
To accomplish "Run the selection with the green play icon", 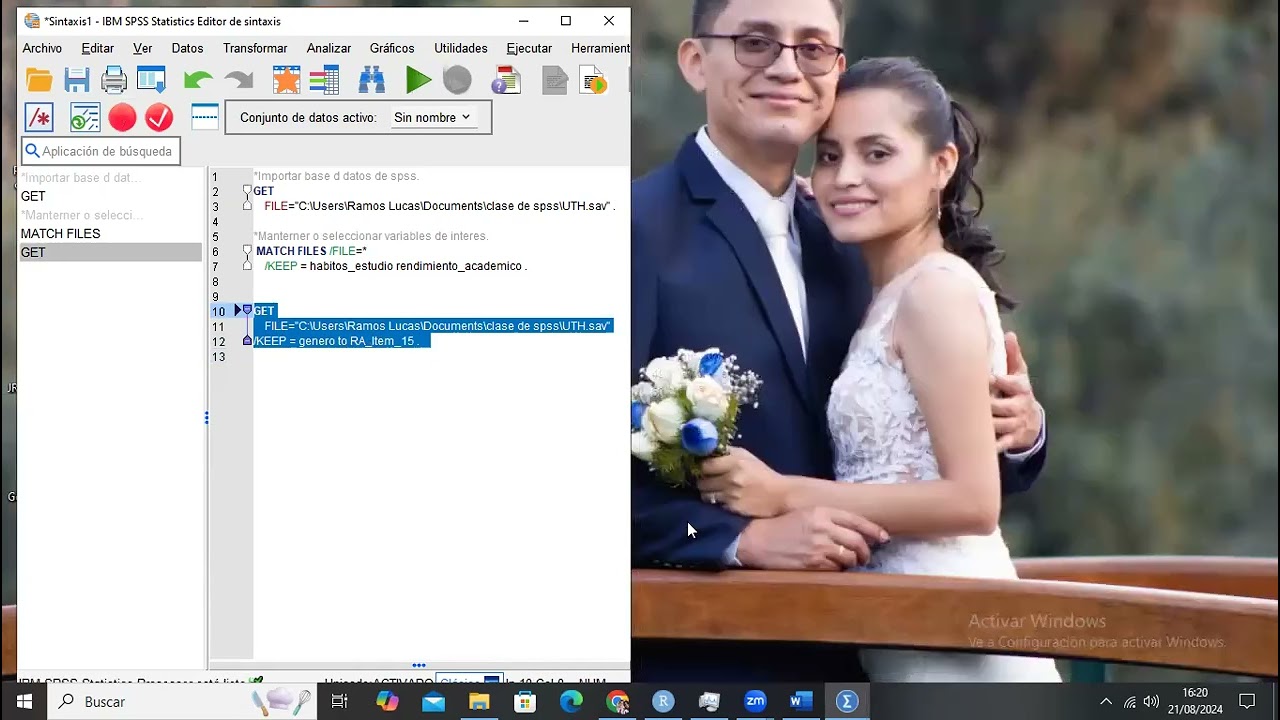I will [419, 81].
